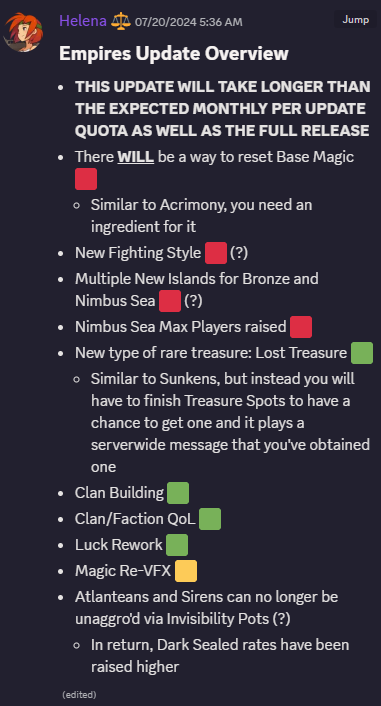Viewport: 381px width, 706px height.
Task: Click the message timestamp 07/20/2024 5:36 AM
Action: [x=189, y=22]
